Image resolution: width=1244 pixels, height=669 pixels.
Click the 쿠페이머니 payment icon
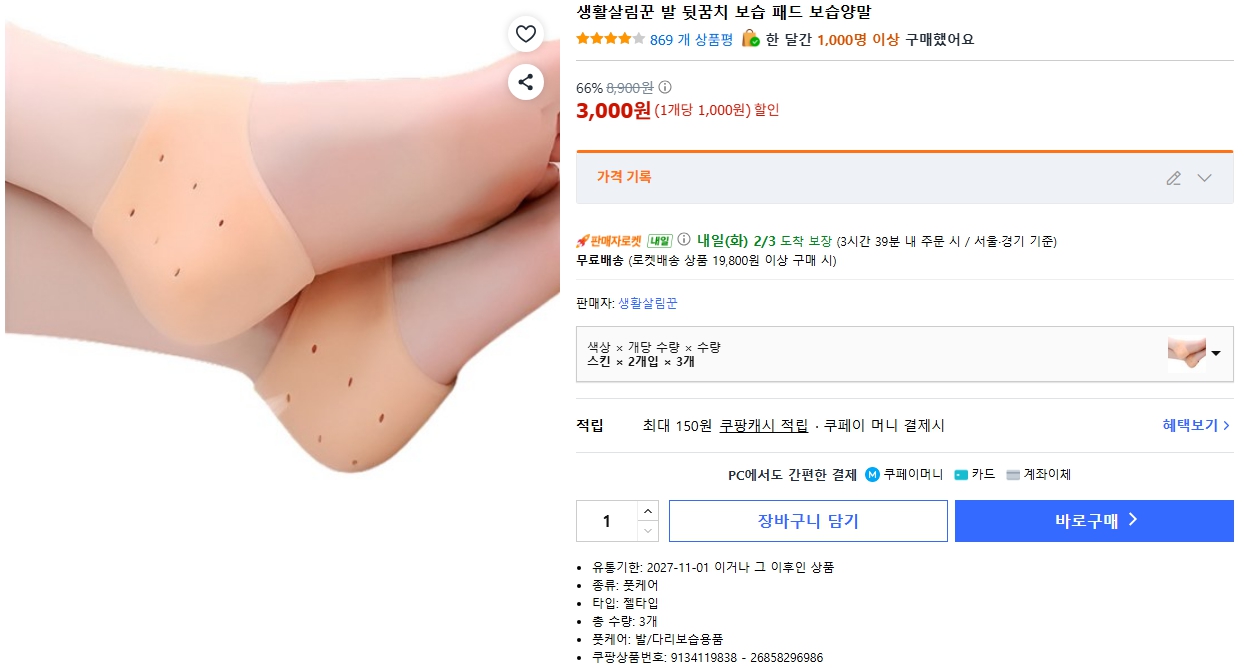tap(872, 474)
